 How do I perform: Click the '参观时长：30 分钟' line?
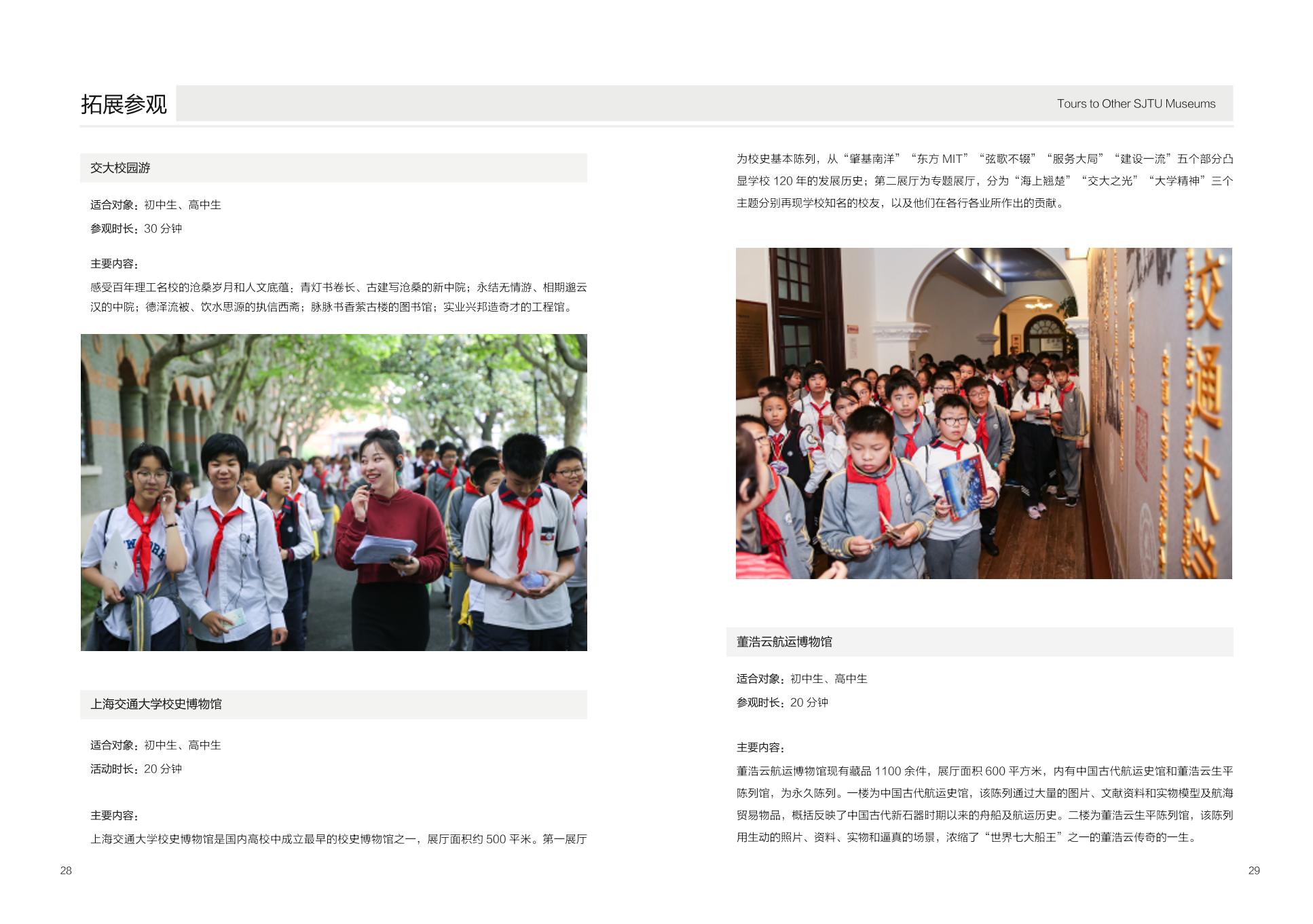(136, 229)
